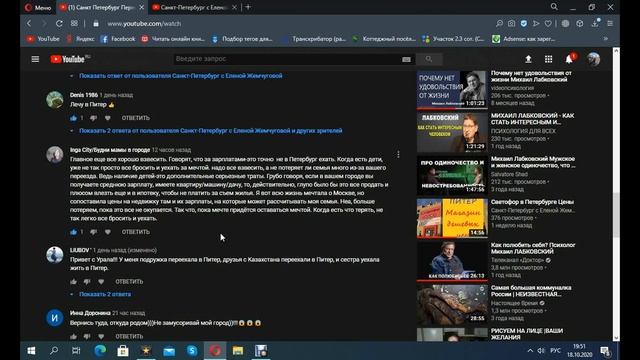Open Skype from taskbar
The image size is (640, 360).
tap(192, 351)
